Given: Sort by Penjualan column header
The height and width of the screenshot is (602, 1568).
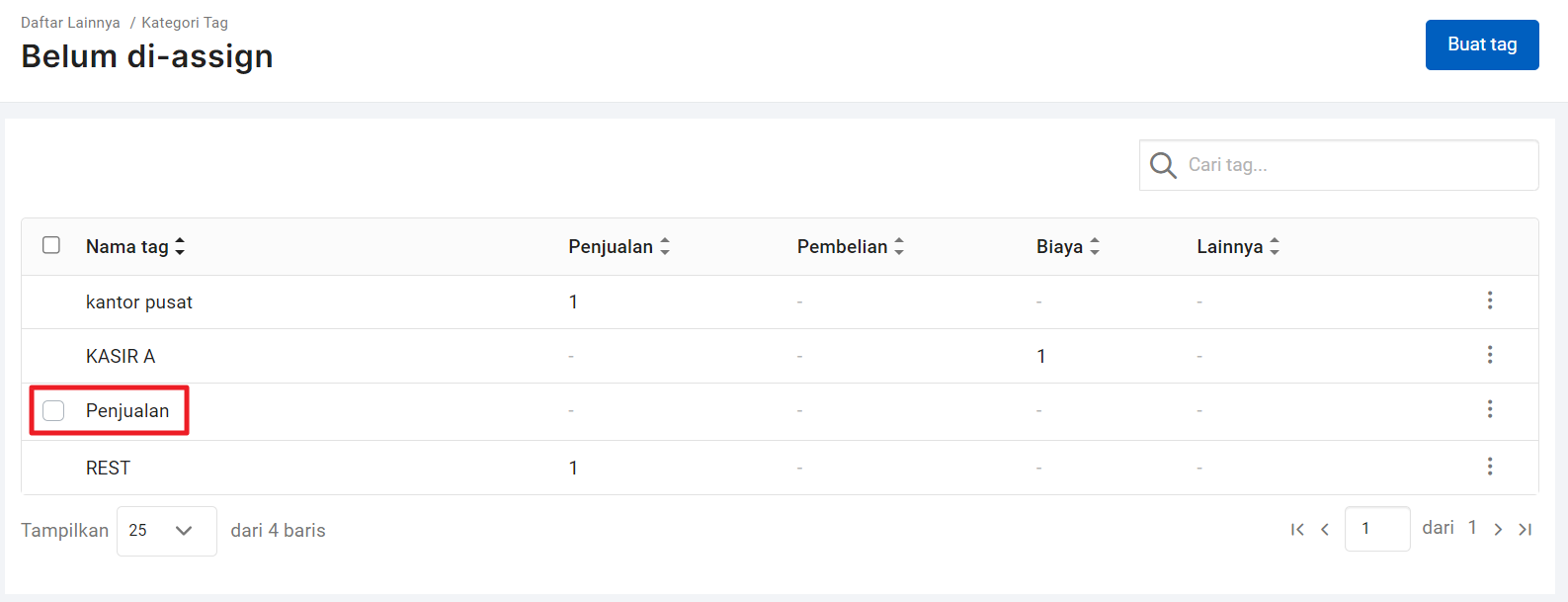Looking at the screenshot, I should click(619, 246).
